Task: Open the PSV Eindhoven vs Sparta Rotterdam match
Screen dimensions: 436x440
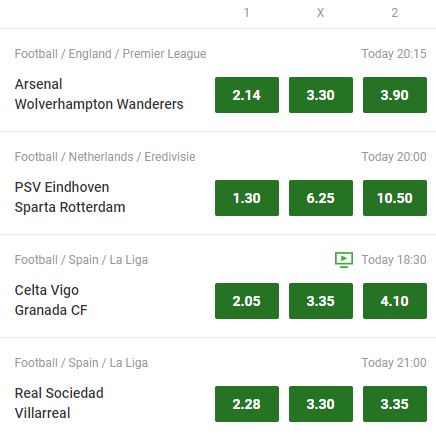Action: pos(70,197)
